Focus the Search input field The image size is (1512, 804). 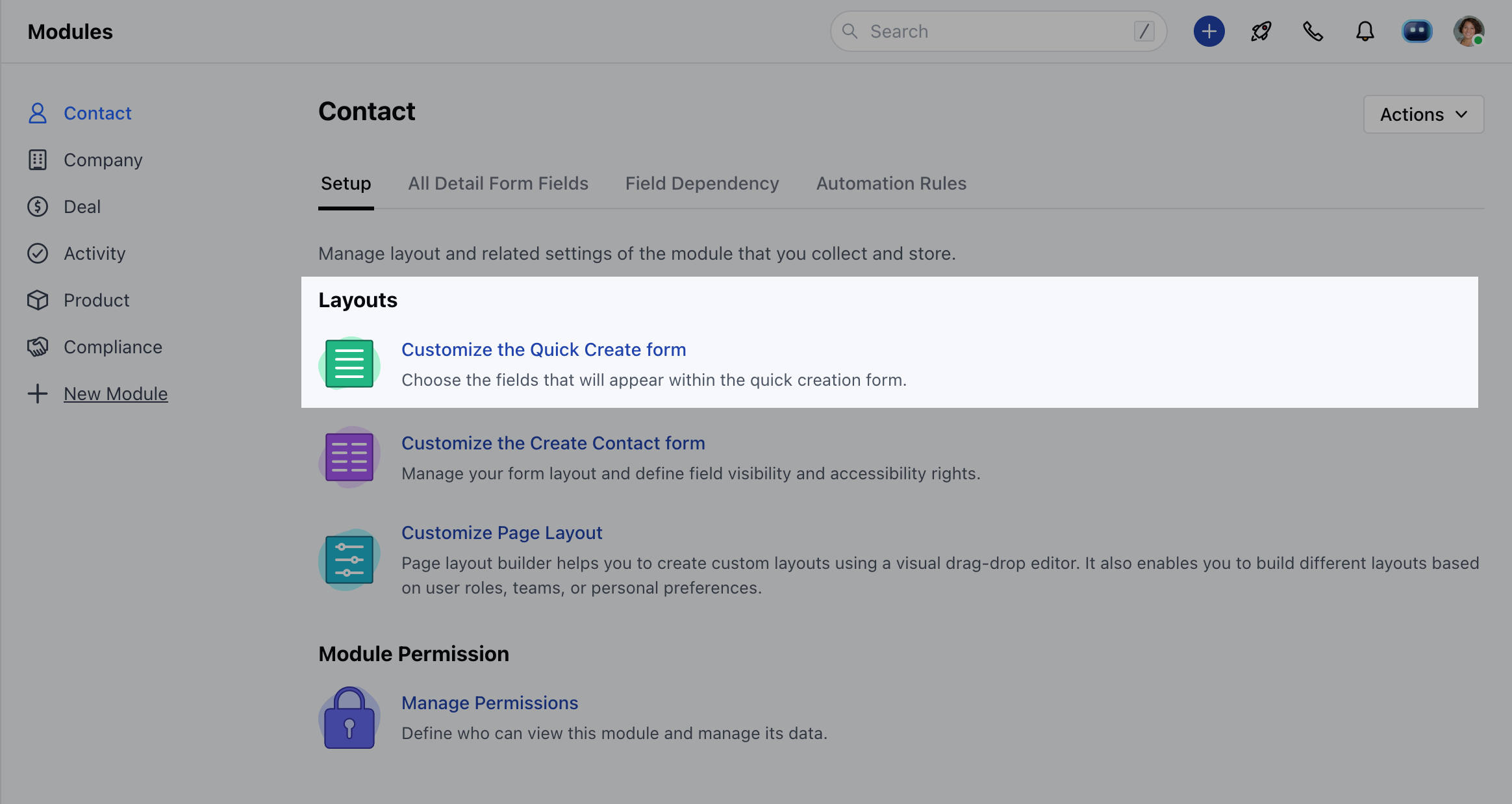click(998, 31)
